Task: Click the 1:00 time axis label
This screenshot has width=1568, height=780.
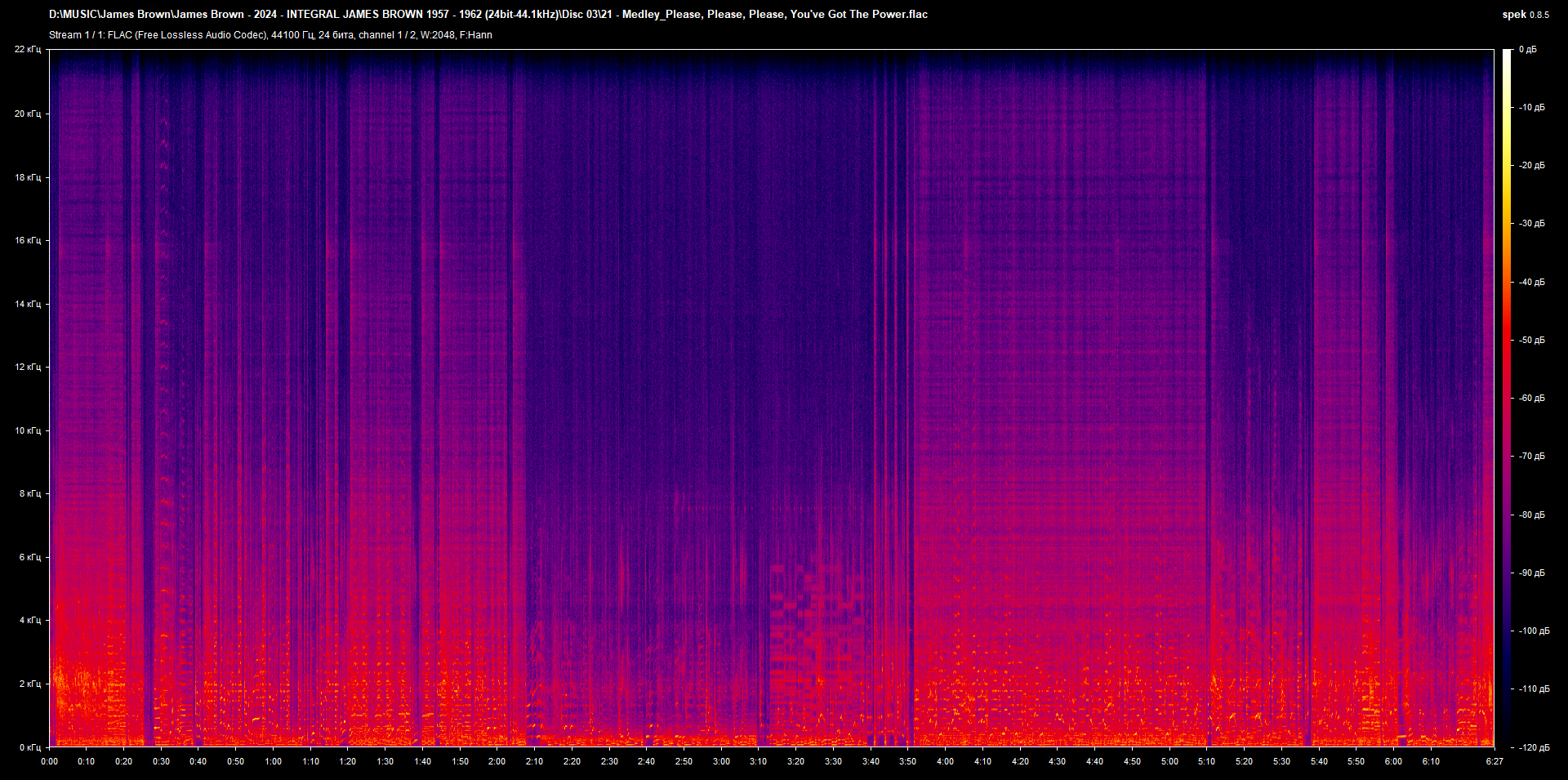Action: pyautogui.click(x=273, y=761)
